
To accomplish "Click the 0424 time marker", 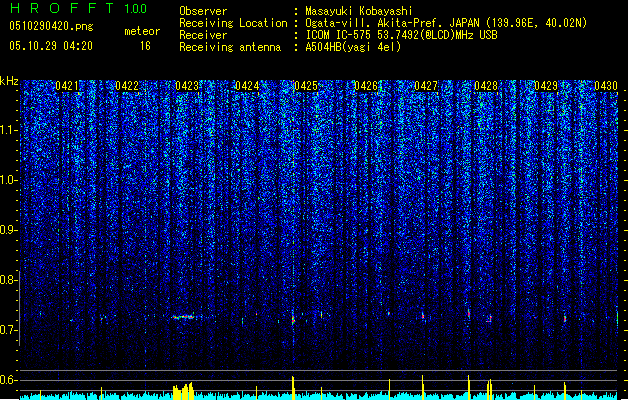I will tap(247, 86).
